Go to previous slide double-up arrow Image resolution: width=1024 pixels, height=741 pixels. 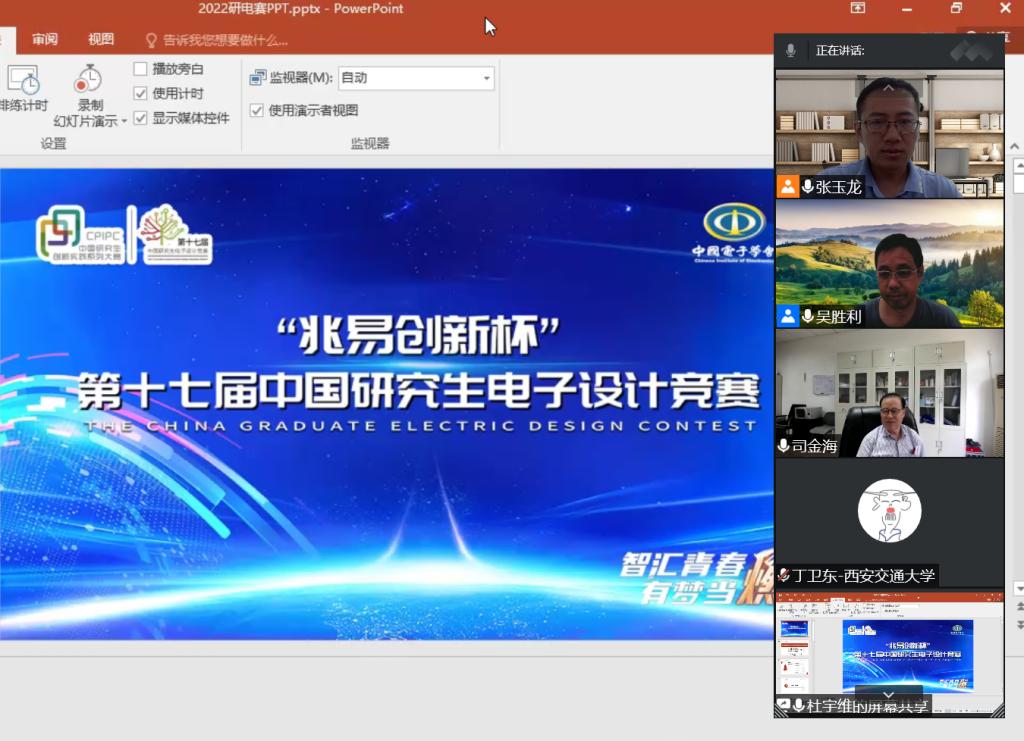(x=1019, y=607)
